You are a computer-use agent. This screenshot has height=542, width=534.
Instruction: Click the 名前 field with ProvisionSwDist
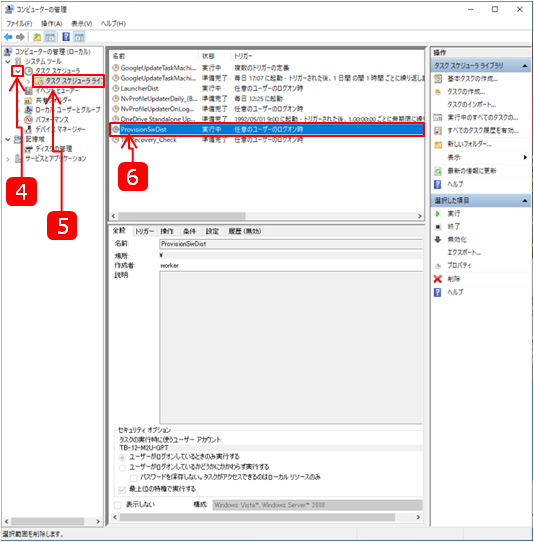[291, 244]
